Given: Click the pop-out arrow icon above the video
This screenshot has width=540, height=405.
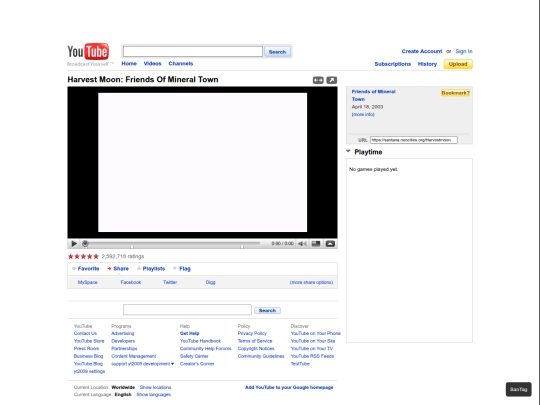Looking at the screenshot, I should tap(331, 80).
